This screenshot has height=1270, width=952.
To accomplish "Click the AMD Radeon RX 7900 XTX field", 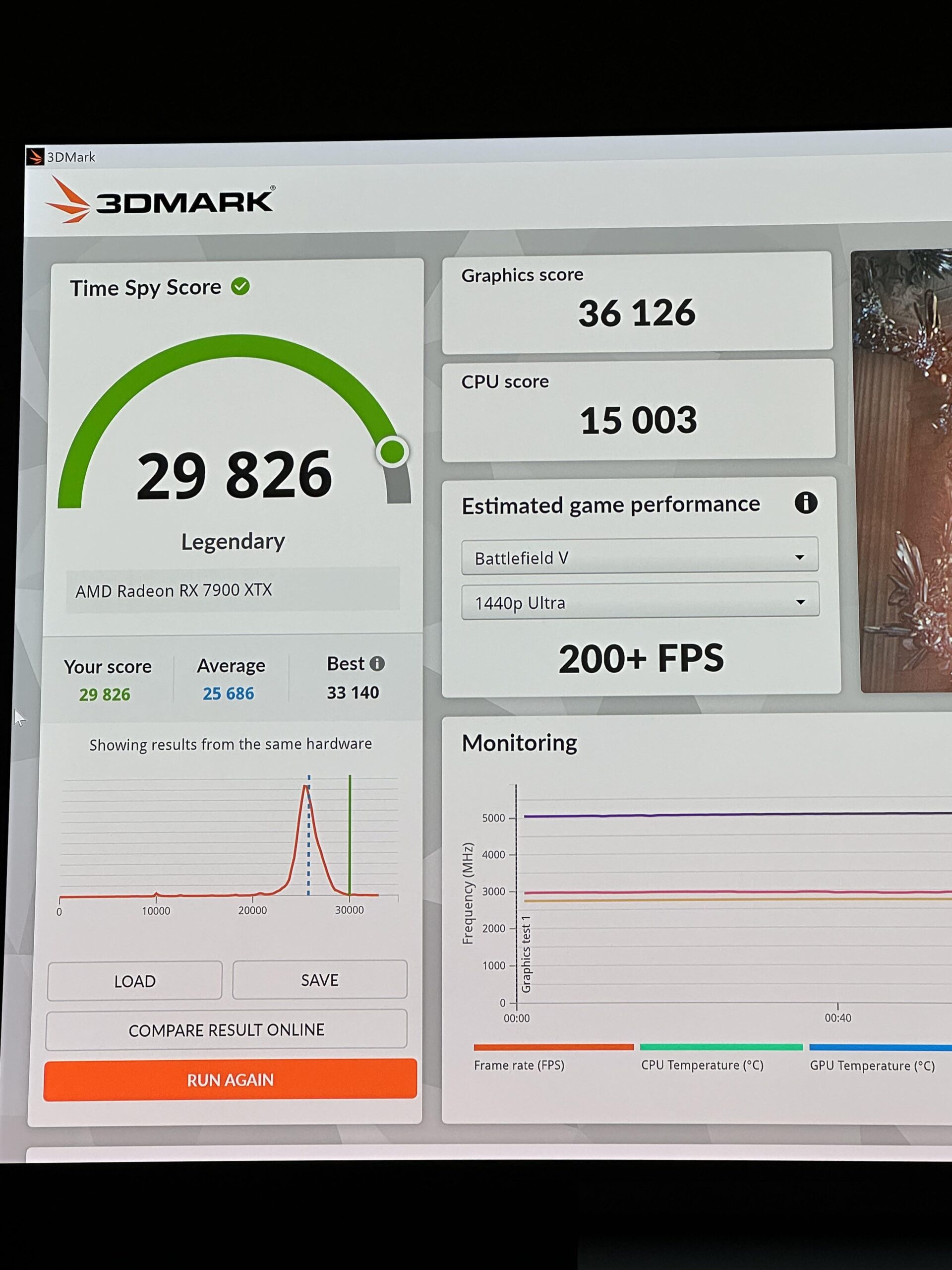I will 233,590.
